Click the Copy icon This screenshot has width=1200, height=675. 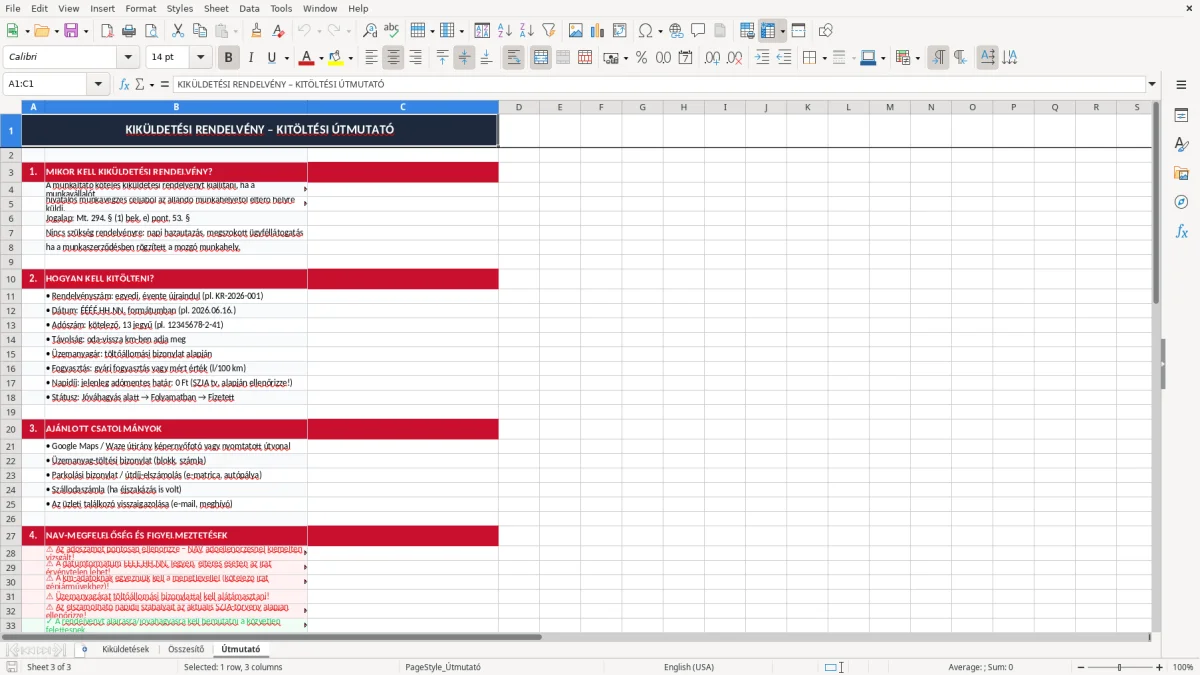point(200,31)
